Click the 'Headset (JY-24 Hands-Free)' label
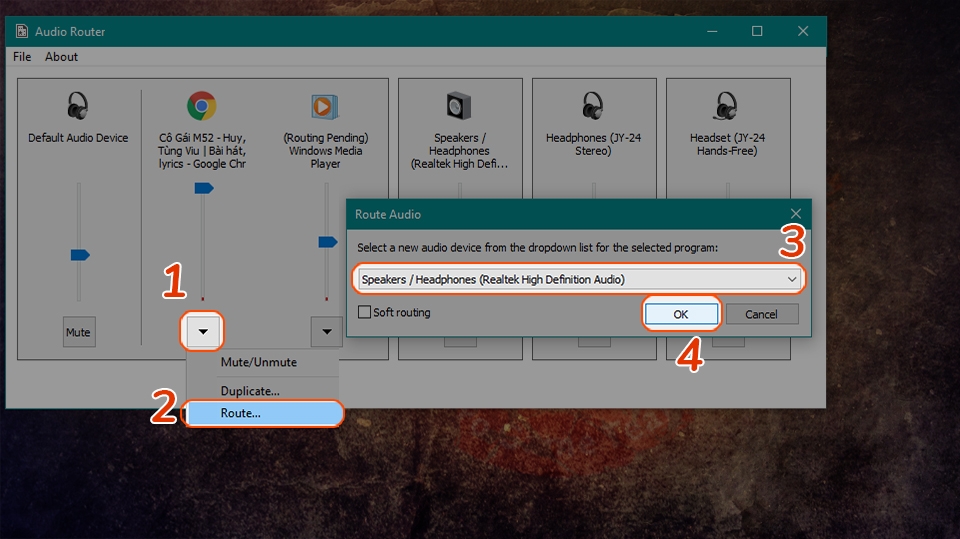This screenshot has width=960, height=539. pyautogui.click(x=727, y=144)
